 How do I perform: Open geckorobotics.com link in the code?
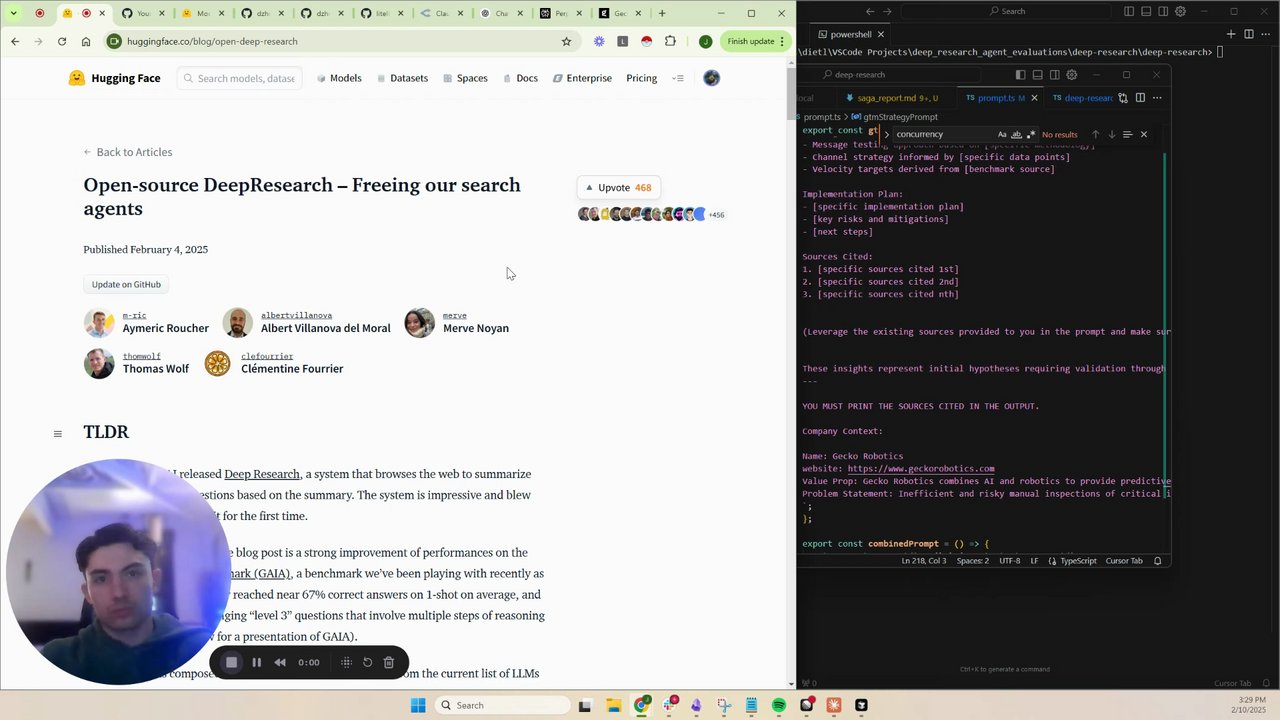point(921,468)
